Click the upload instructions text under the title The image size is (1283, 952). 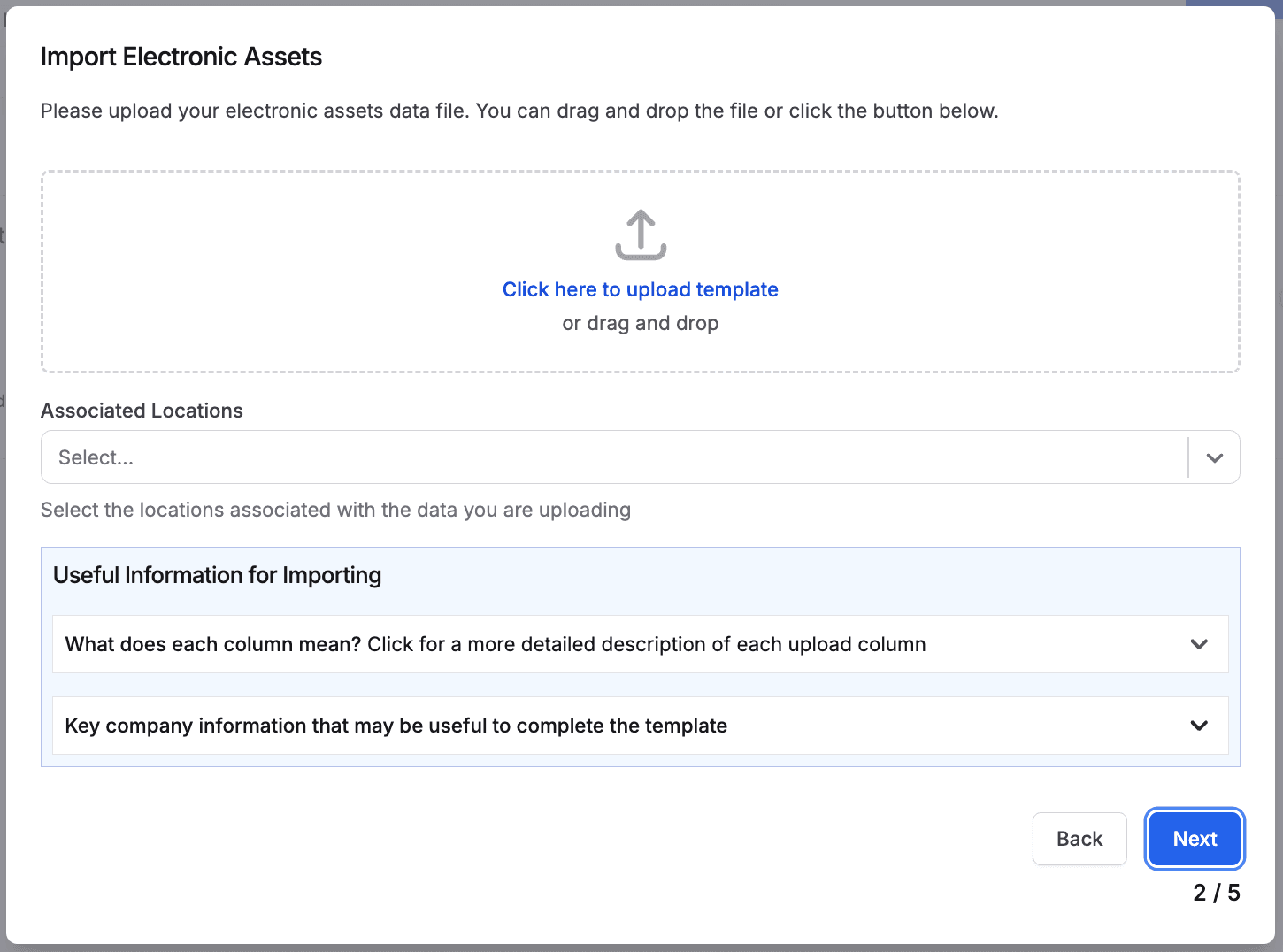519,111
